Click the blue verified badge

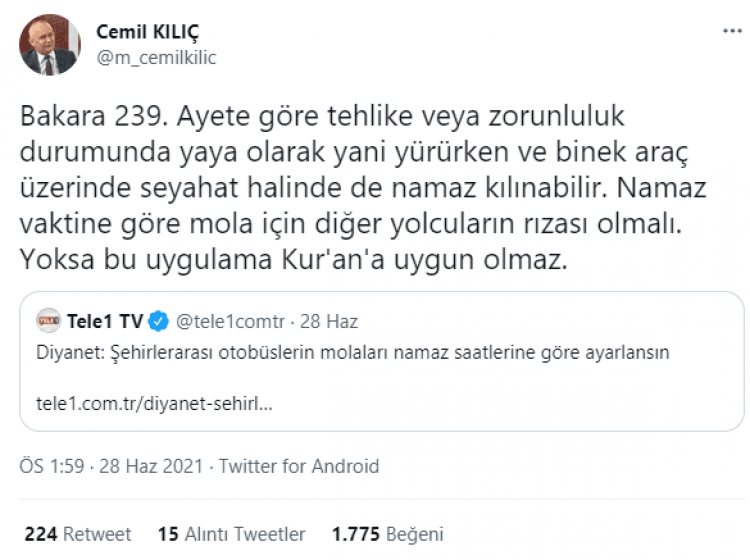tap(159, 321)
